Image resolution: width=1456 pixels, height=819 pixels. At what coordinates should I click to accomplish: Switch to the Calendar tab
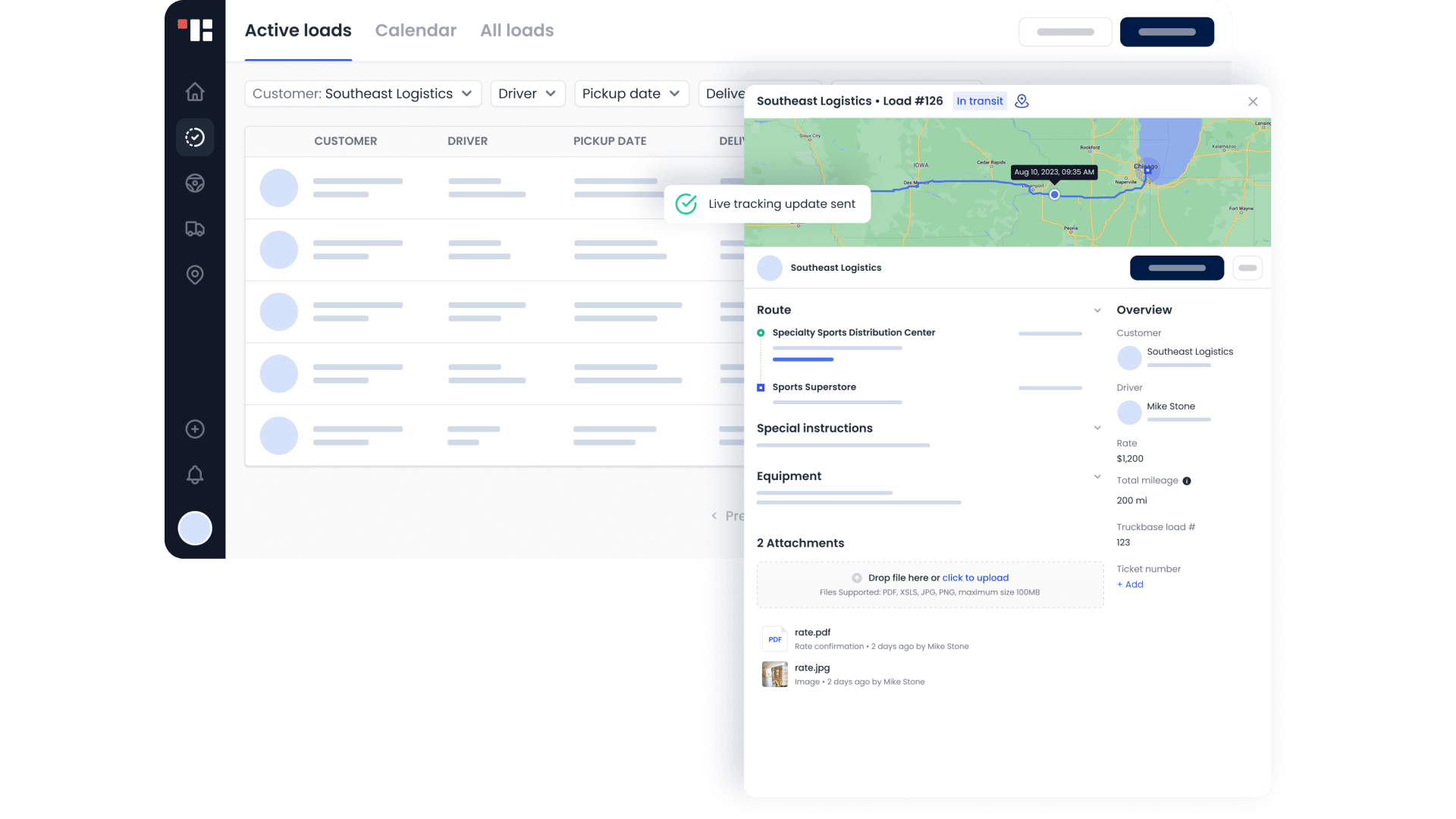(x=416, y=30)
